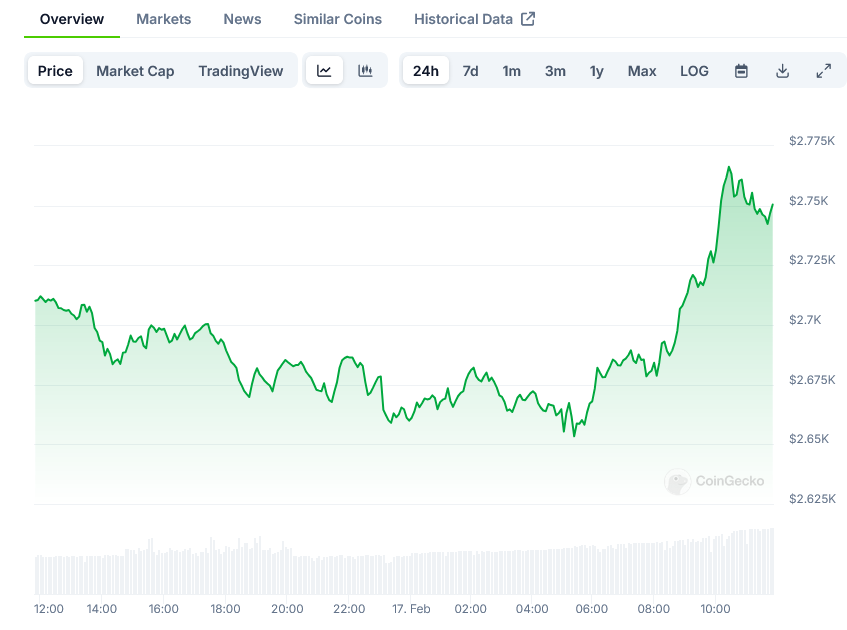Screen dimensions: 847x630
Task: Expand chart to fullscreen icon
Action: click(x=823, y=70)
